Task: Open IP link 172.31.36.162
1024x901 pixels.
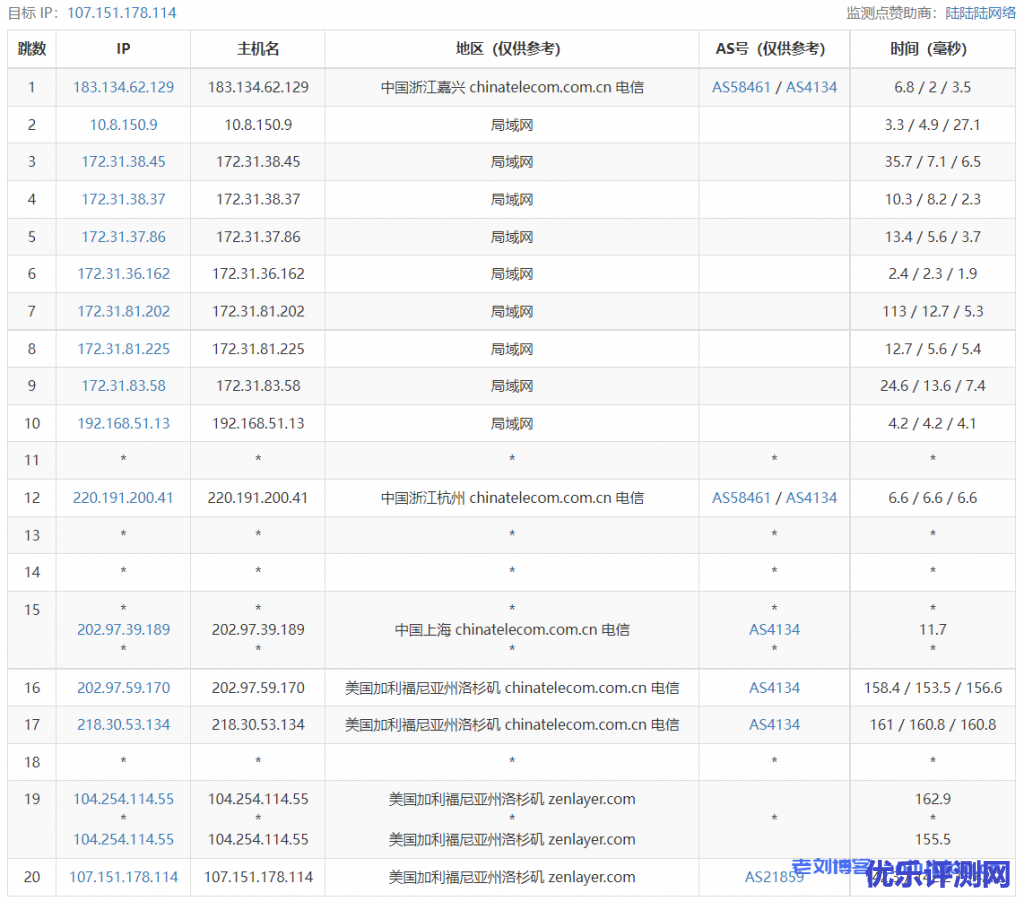Action: 123,273
